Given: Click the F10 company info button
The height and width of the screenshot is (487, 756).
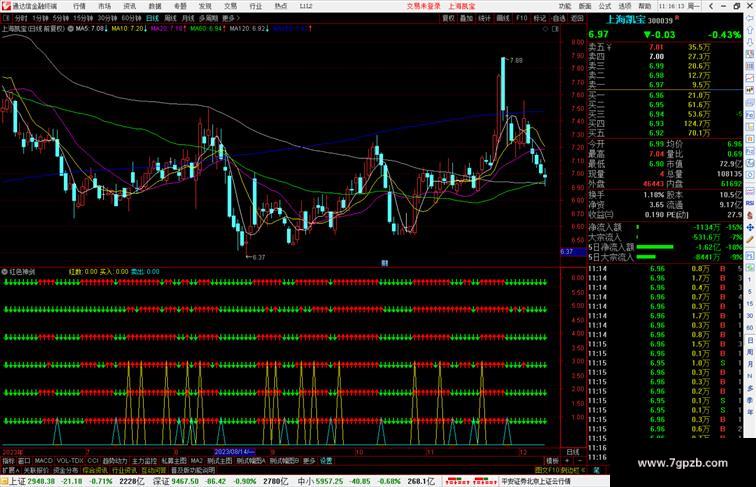Looking at the screenshot, I should [521, 18].
